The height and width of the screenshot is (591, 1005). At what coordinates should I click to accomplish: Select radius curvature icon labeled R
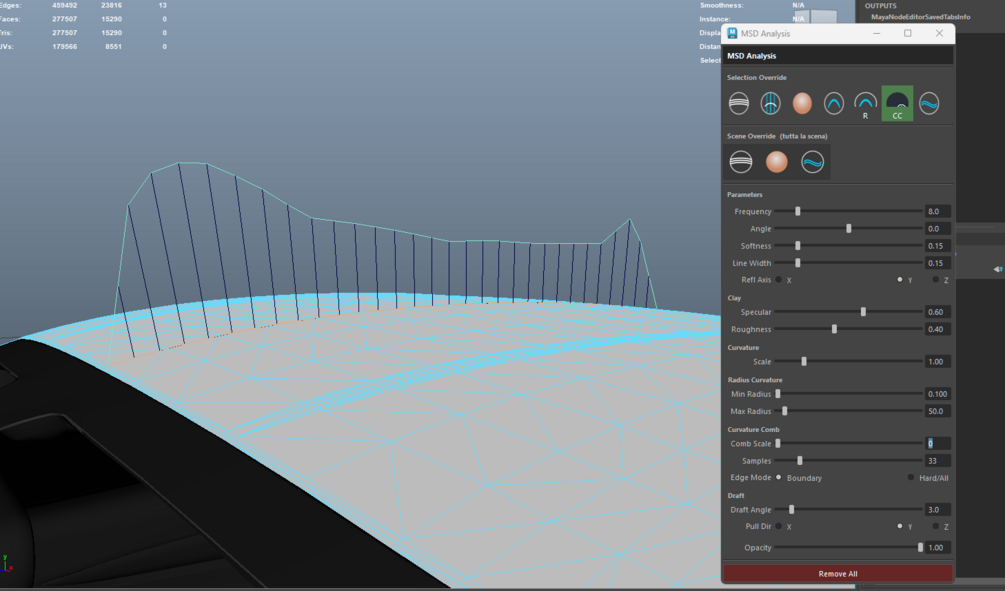point(865,104)
